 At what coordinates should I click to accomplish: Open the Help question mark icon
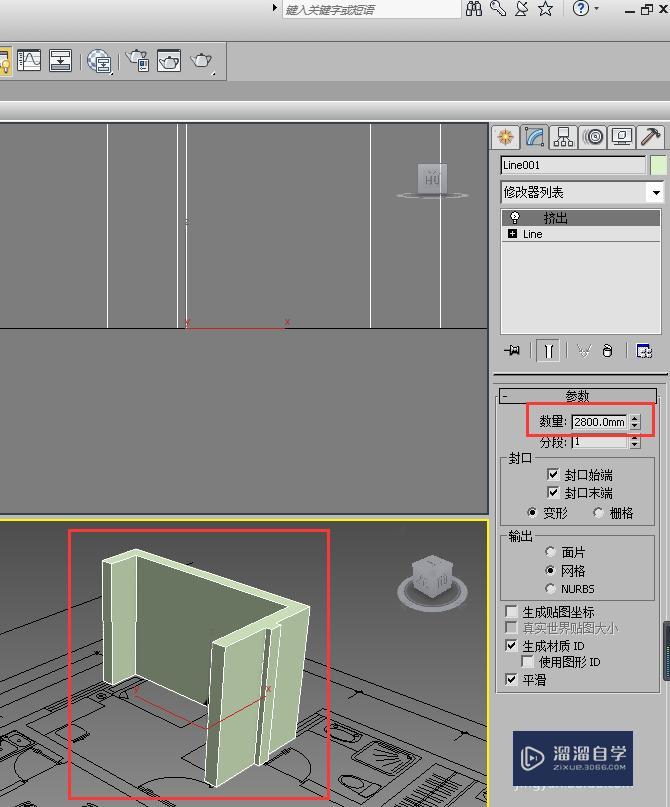581,8
